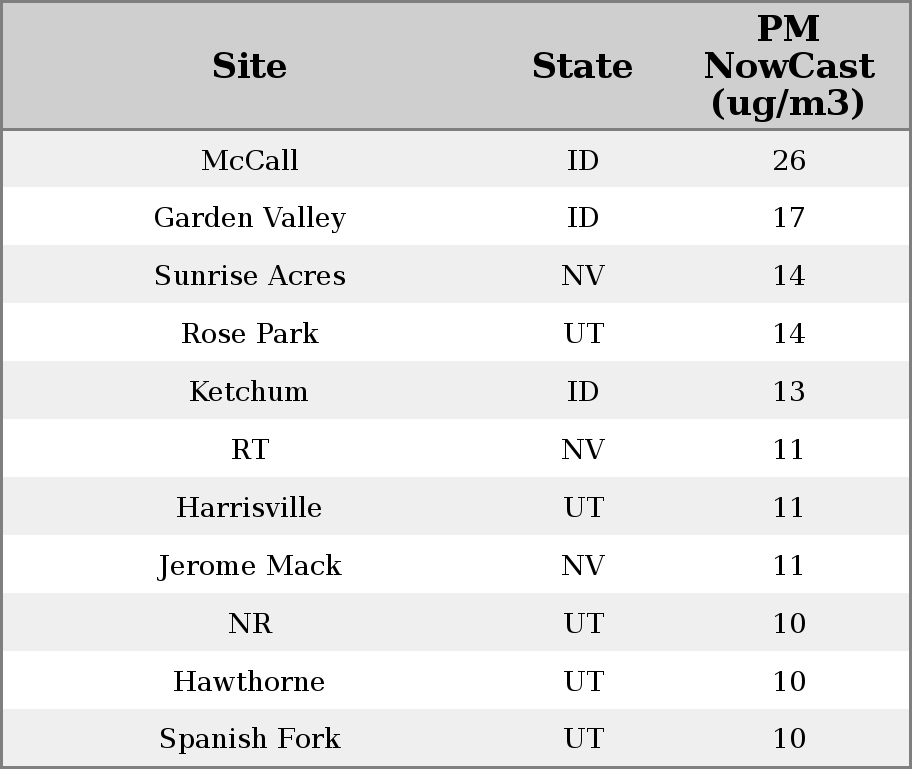Click the UT state cell for Hawthorne

click(x=582, y=682)
